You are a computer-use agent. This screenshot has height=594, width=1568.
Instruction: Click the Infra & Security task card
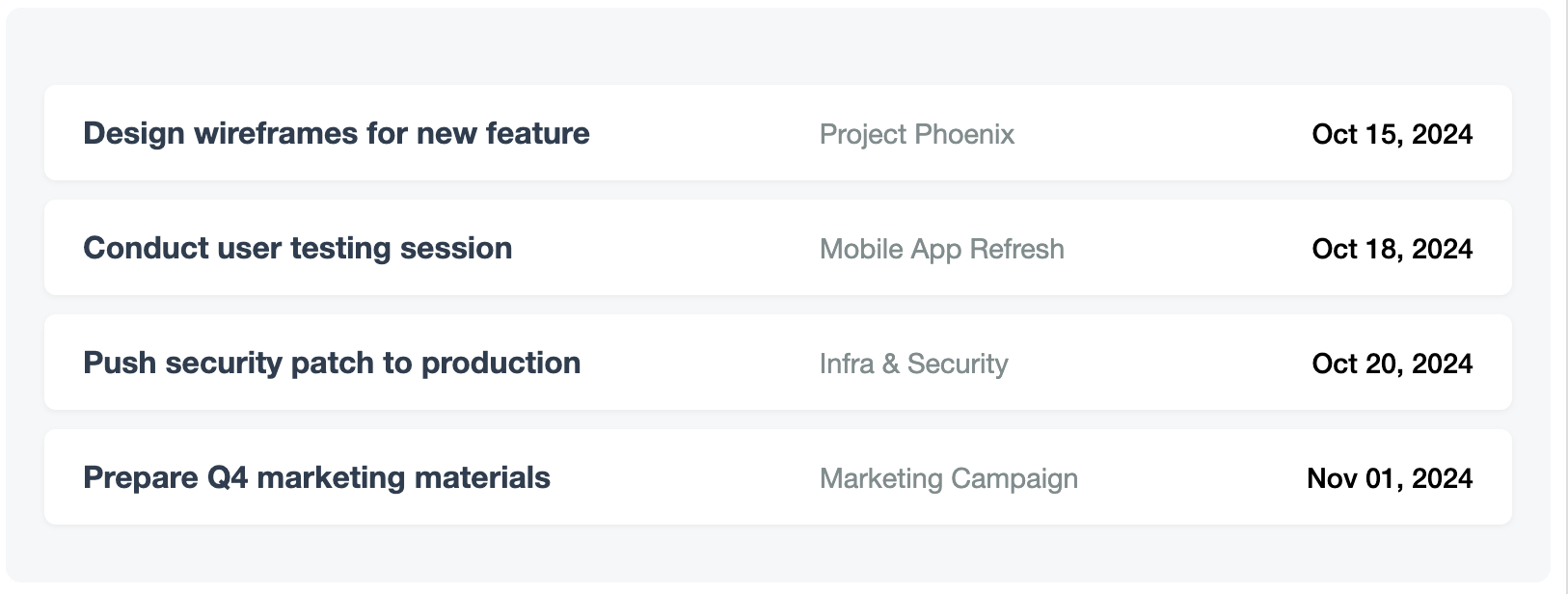778,362
